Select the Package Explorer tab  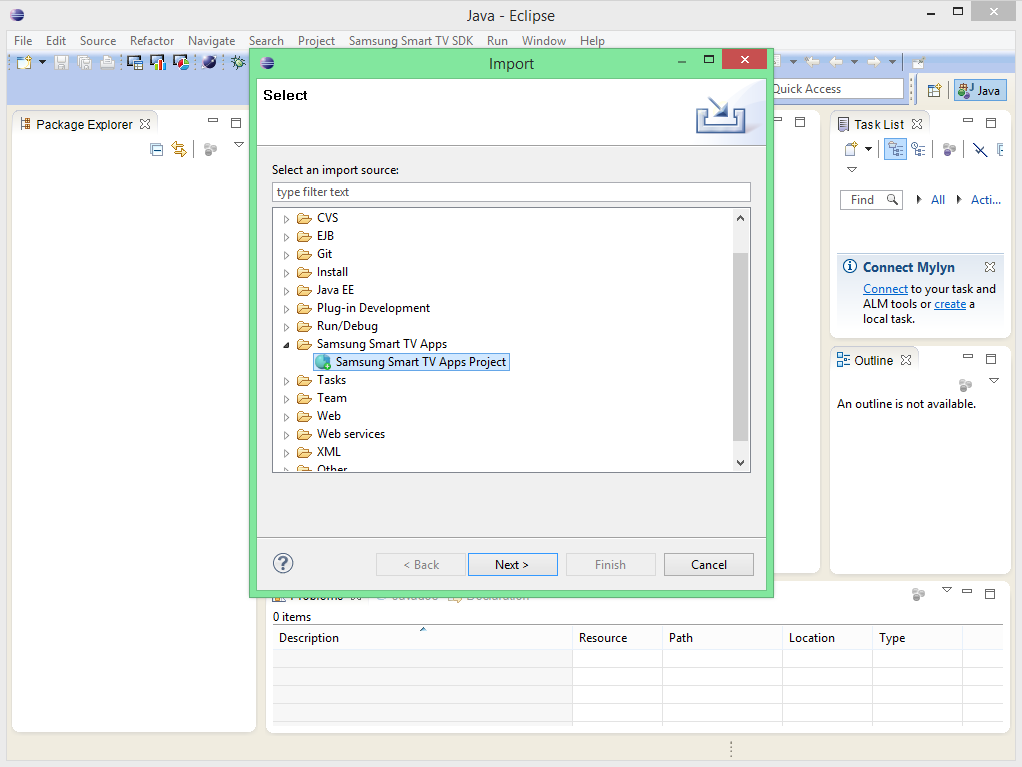[85, 124]
